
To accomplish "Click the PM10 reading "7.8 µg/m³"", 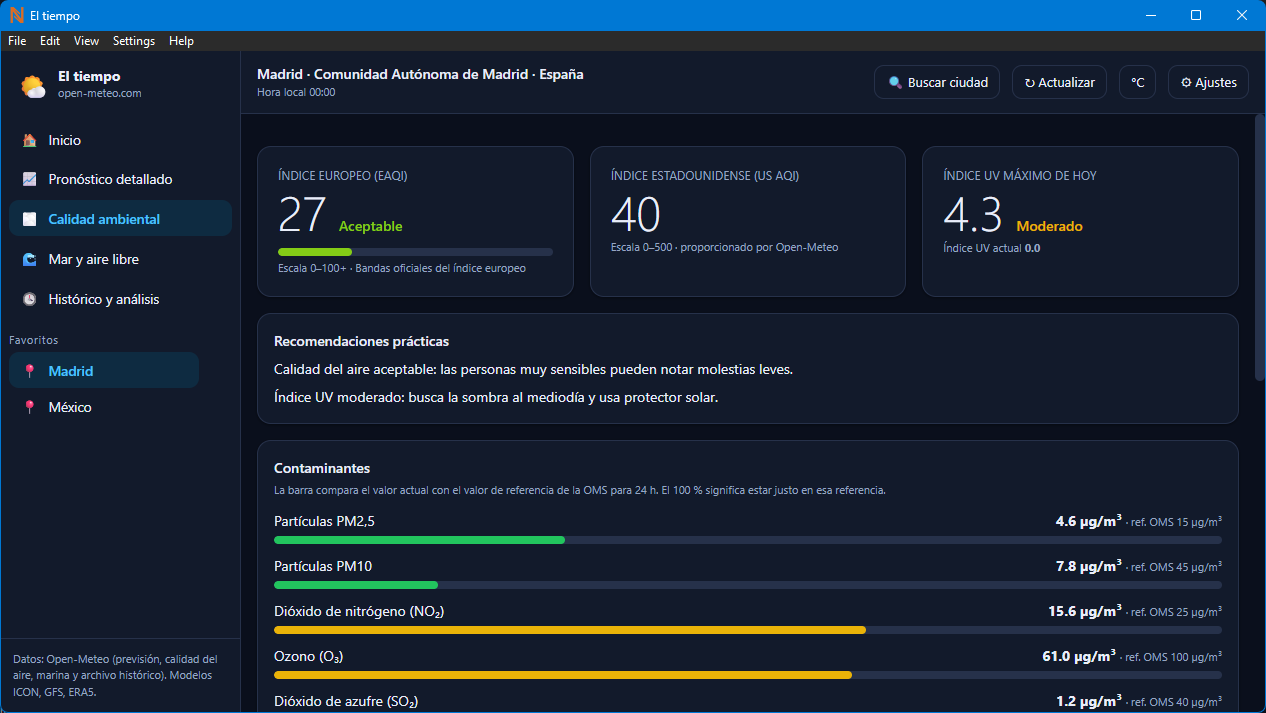I will pos(1089,566).
